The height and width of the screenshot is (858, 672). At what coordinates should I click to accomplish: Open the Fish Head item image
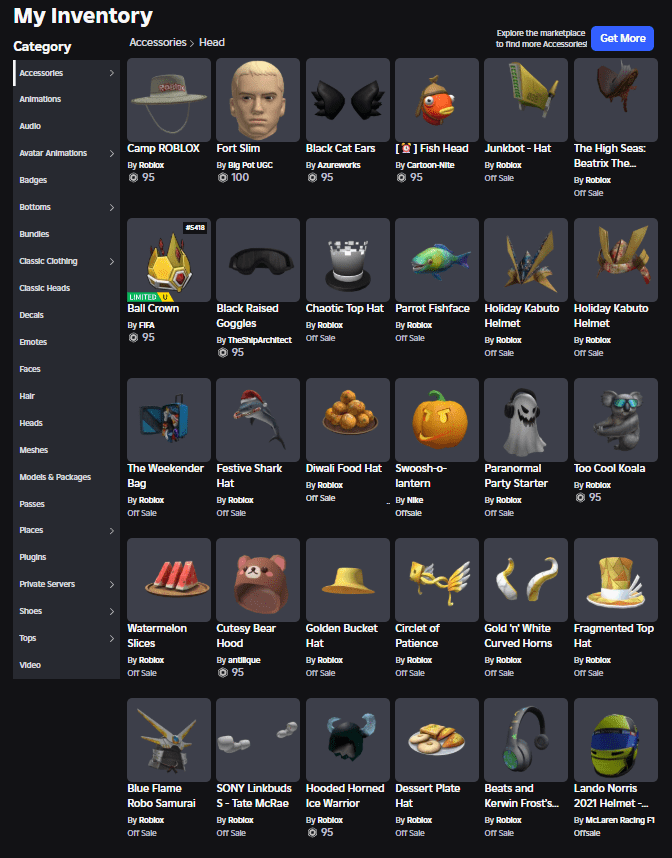point(437,100)
